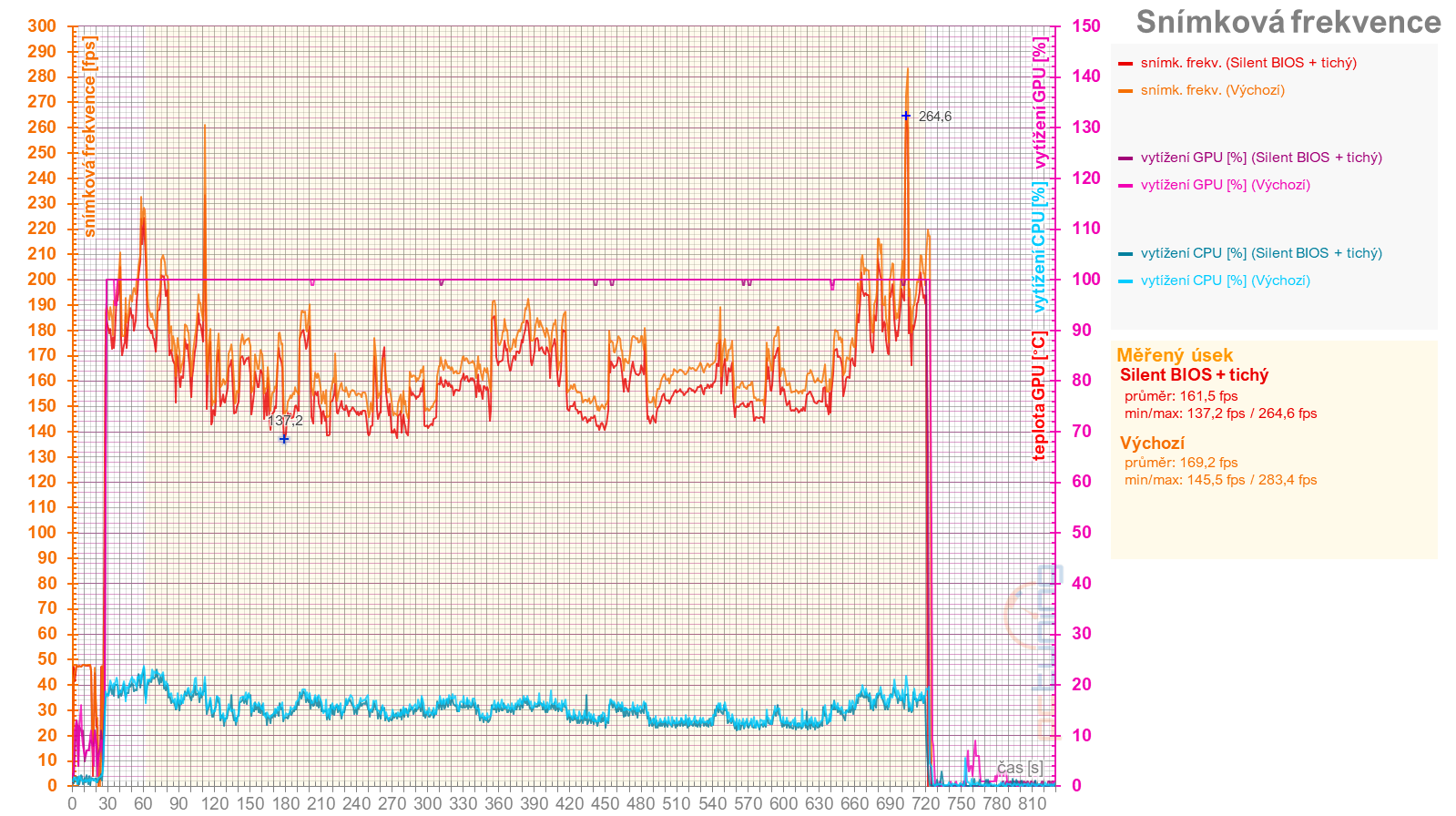
Task: Click the red swatch for snímk. frekv. (Silent BIOS + tichý)
Action: 1125,64
